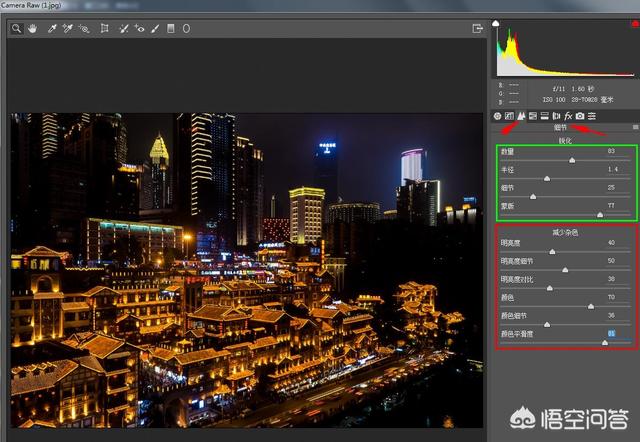Select the Zoom tool in Camera Raw toolbar

click(16, 29)
